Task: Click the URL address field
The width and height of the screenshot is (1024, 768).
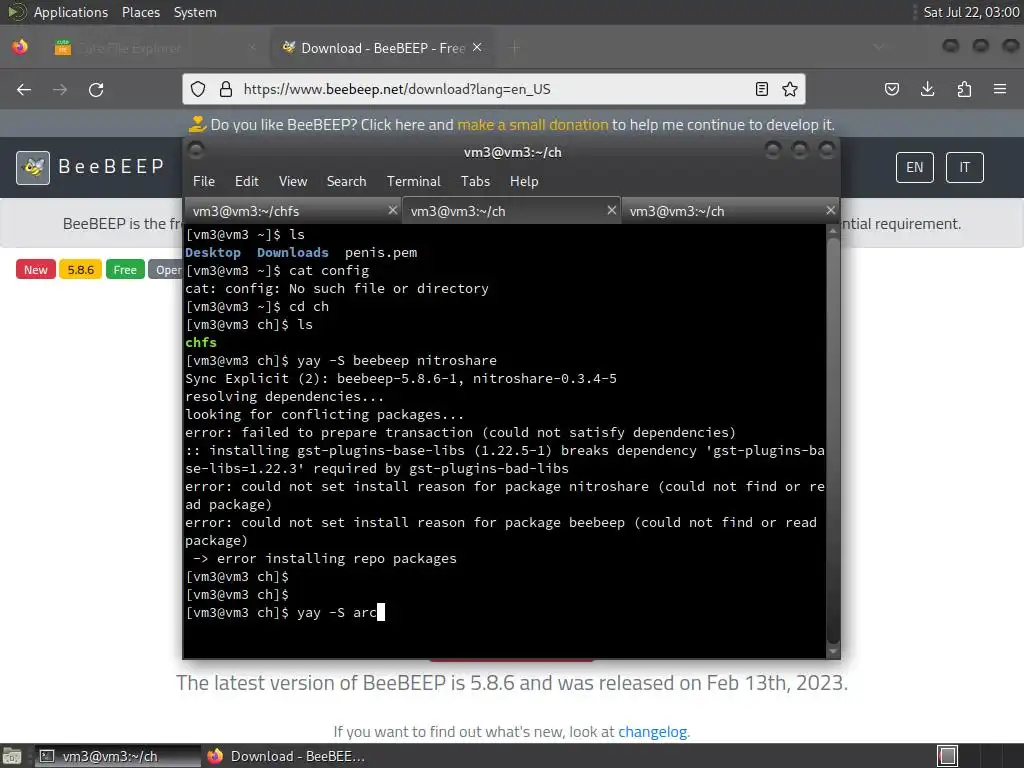Action: (x=493, y=89)
